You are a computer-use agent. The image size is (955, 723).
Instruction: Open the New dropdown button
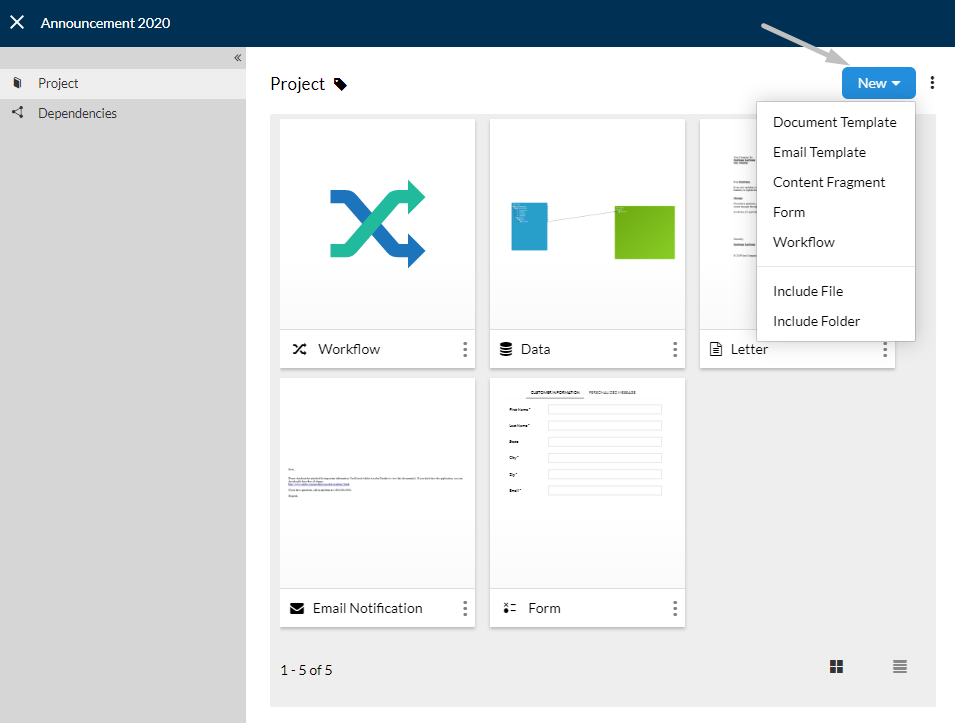pos(878,83)
